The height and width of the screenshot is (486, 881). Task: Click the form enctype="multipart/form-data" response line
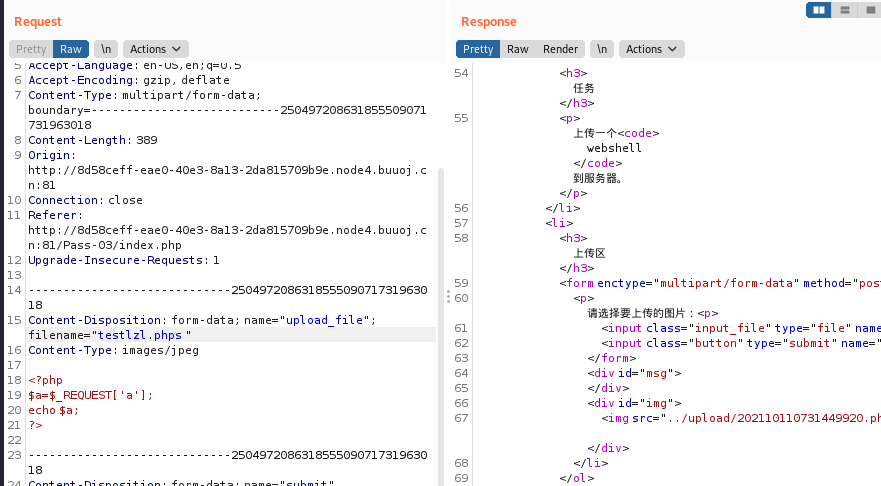coord(720,283)
